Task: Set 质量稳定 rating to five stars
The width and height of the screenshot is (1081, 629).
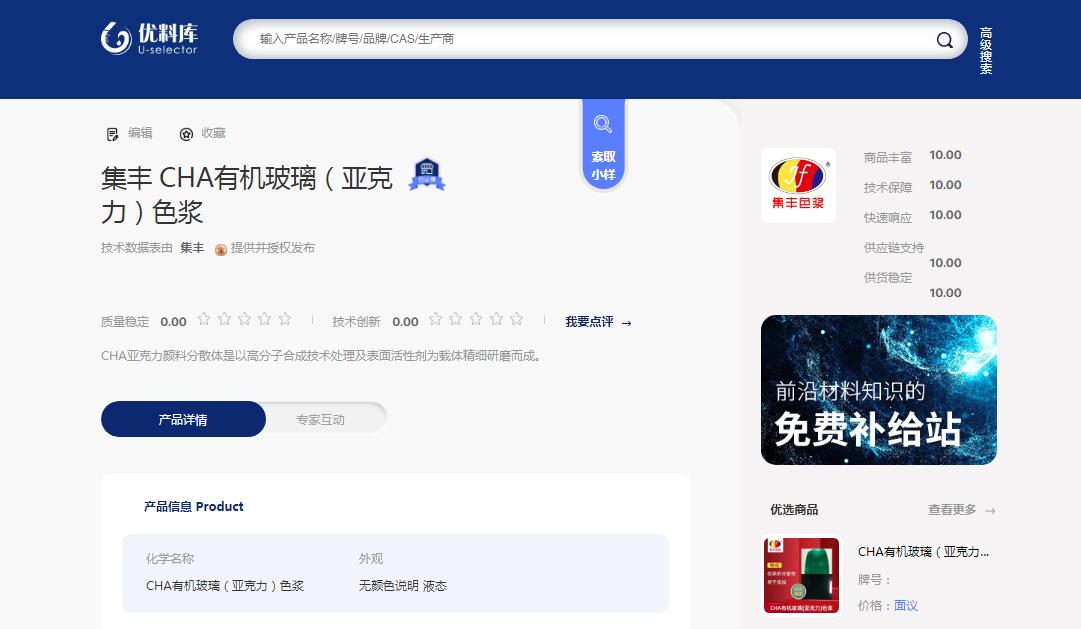Action: [x=285, y=319]
